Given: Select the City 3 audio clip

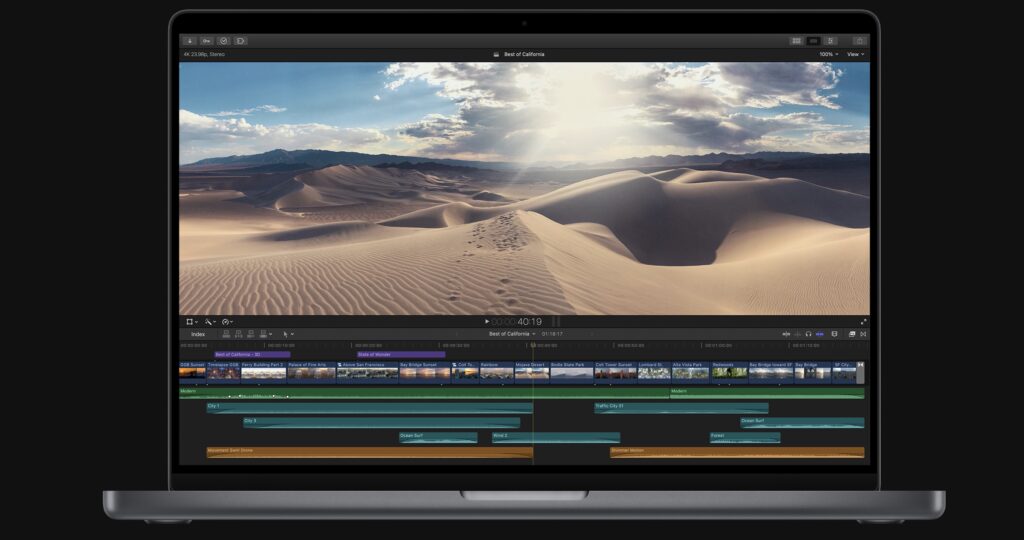Looking at the screenshot, I should point(381,422).
